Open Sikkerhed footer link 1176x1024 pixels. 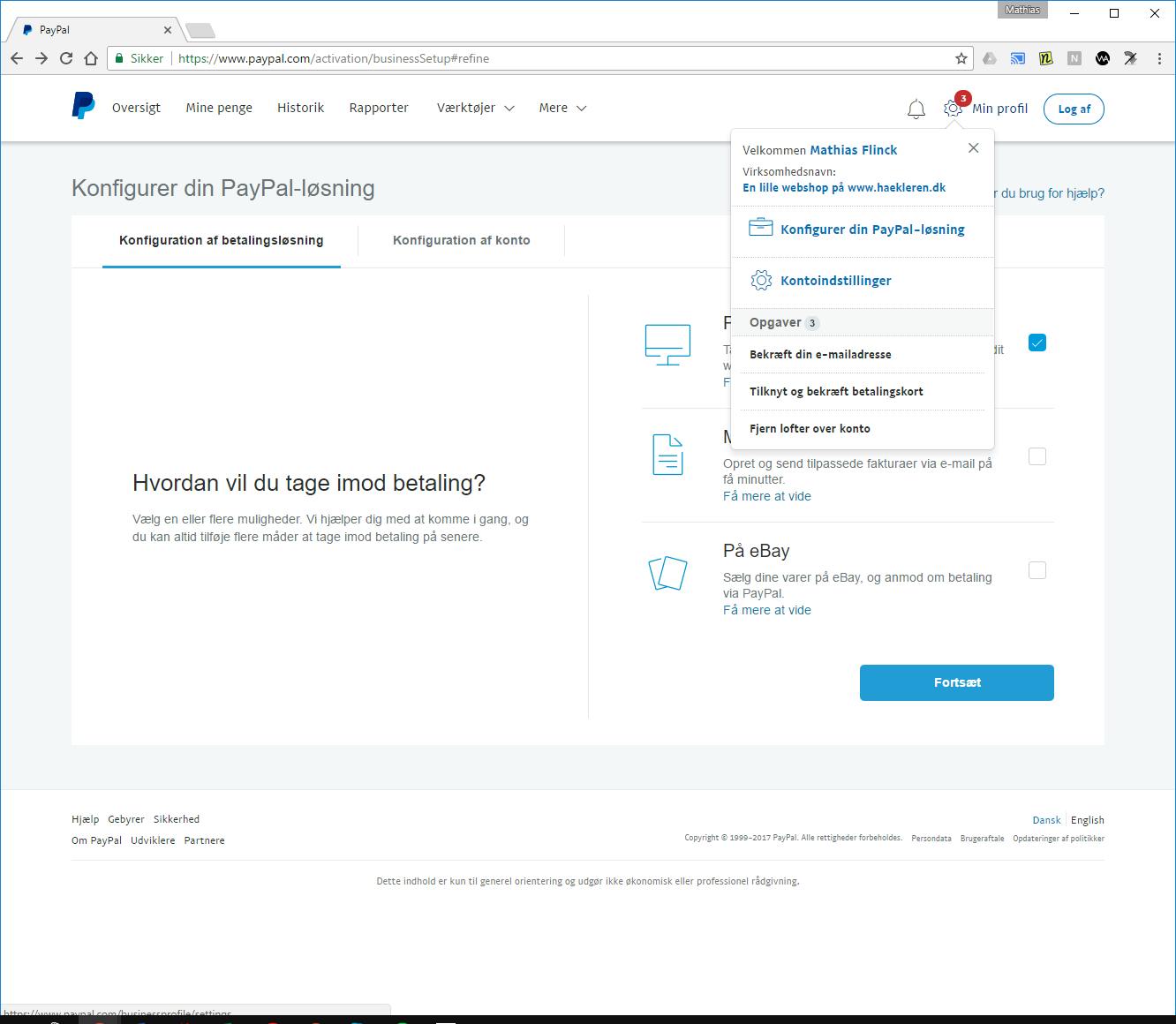point(177,819)
